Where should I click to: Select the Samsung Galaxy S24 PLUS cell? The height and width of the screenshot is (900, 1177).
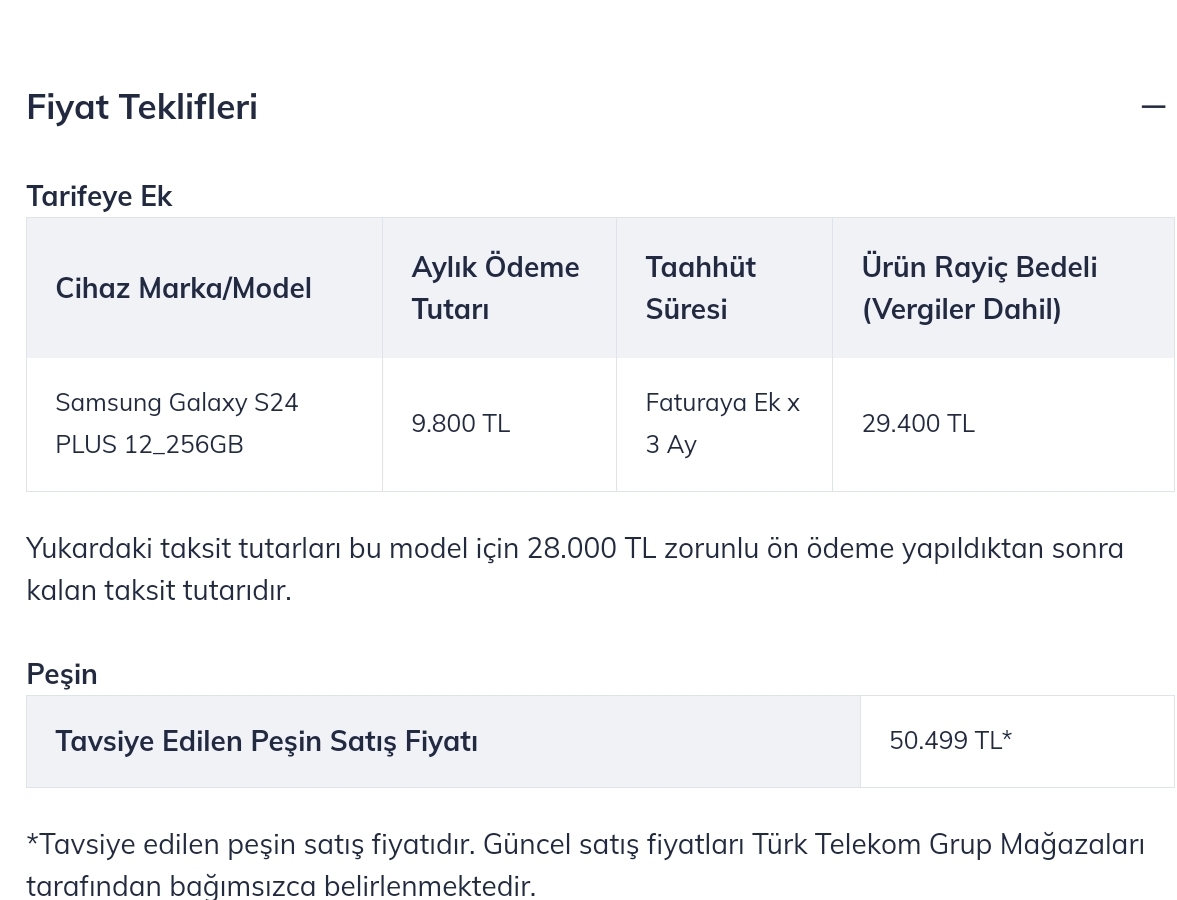(x=177, y=424)
